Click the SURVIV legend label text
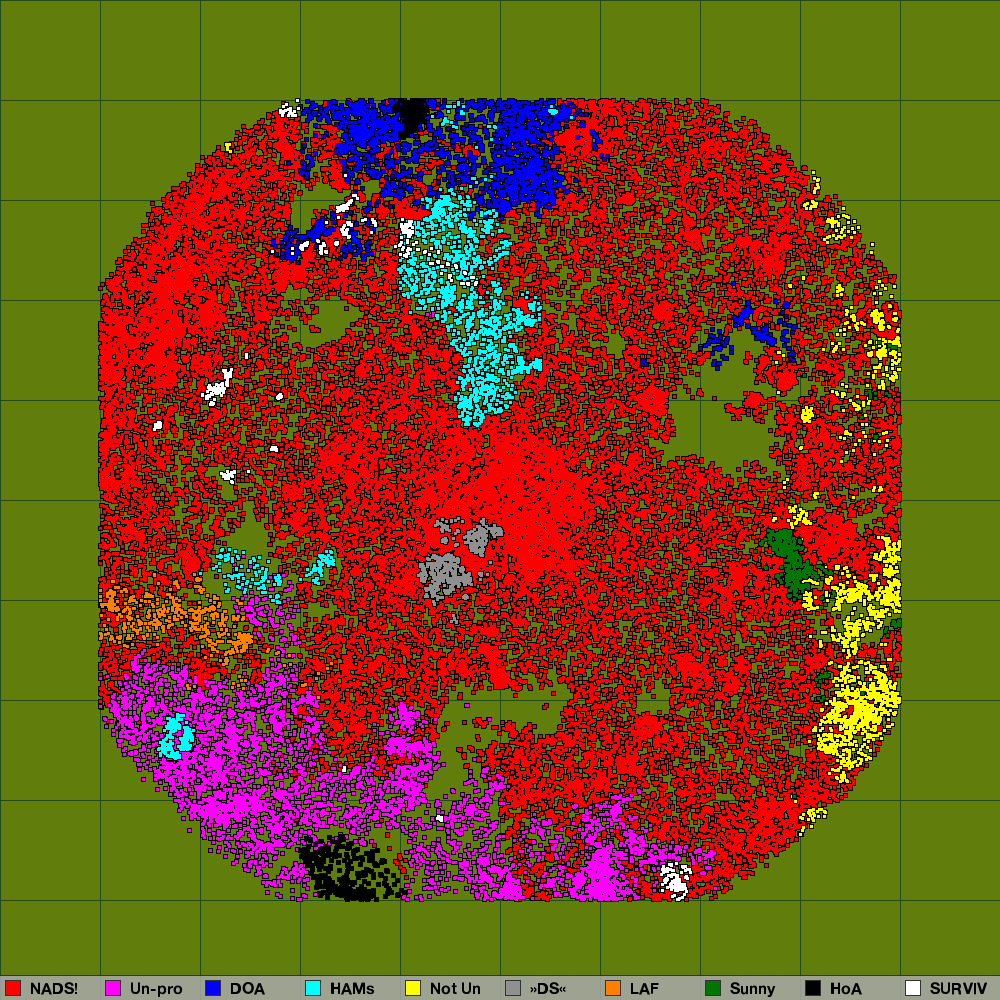Viewport: 1000px width, 1000px height. [x=958, y=988]
